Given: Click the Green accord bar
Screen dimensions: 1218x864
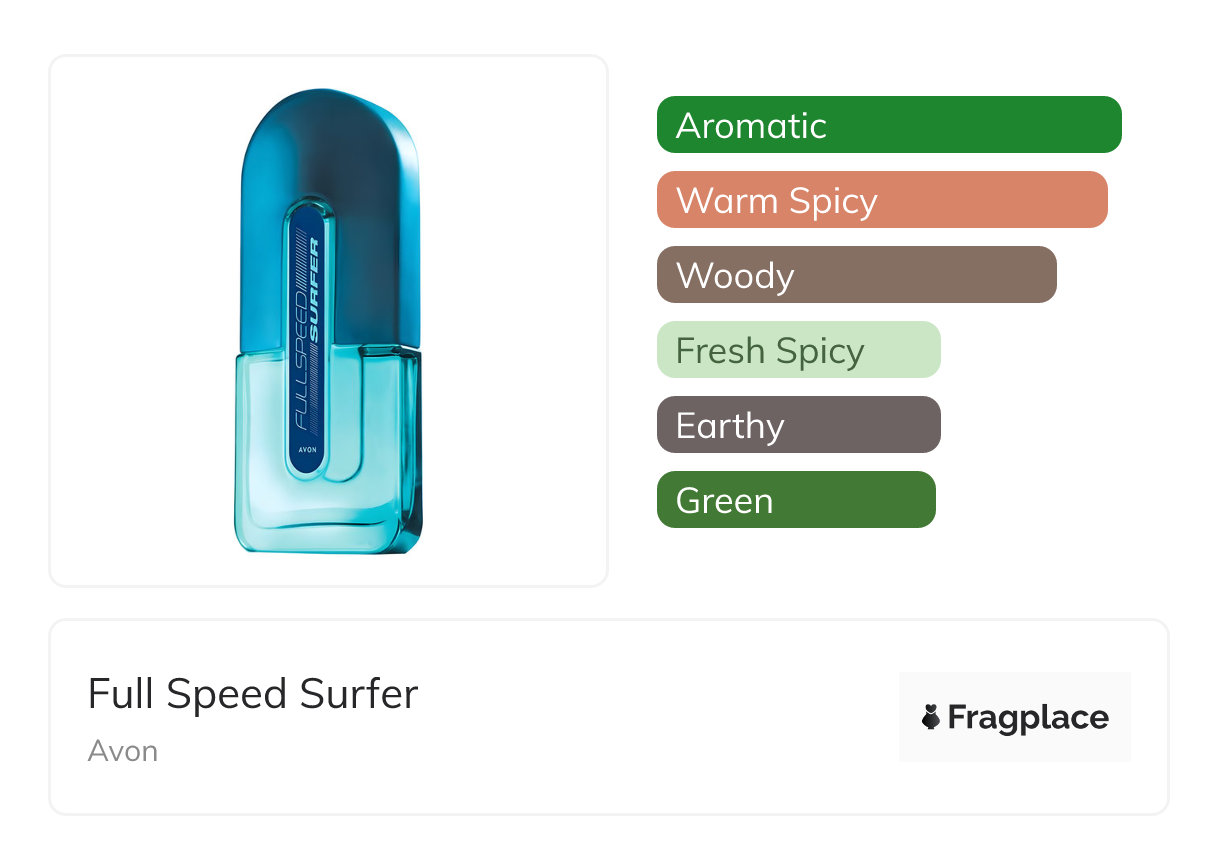Looking at the screenshot, I should coord(795,500).
